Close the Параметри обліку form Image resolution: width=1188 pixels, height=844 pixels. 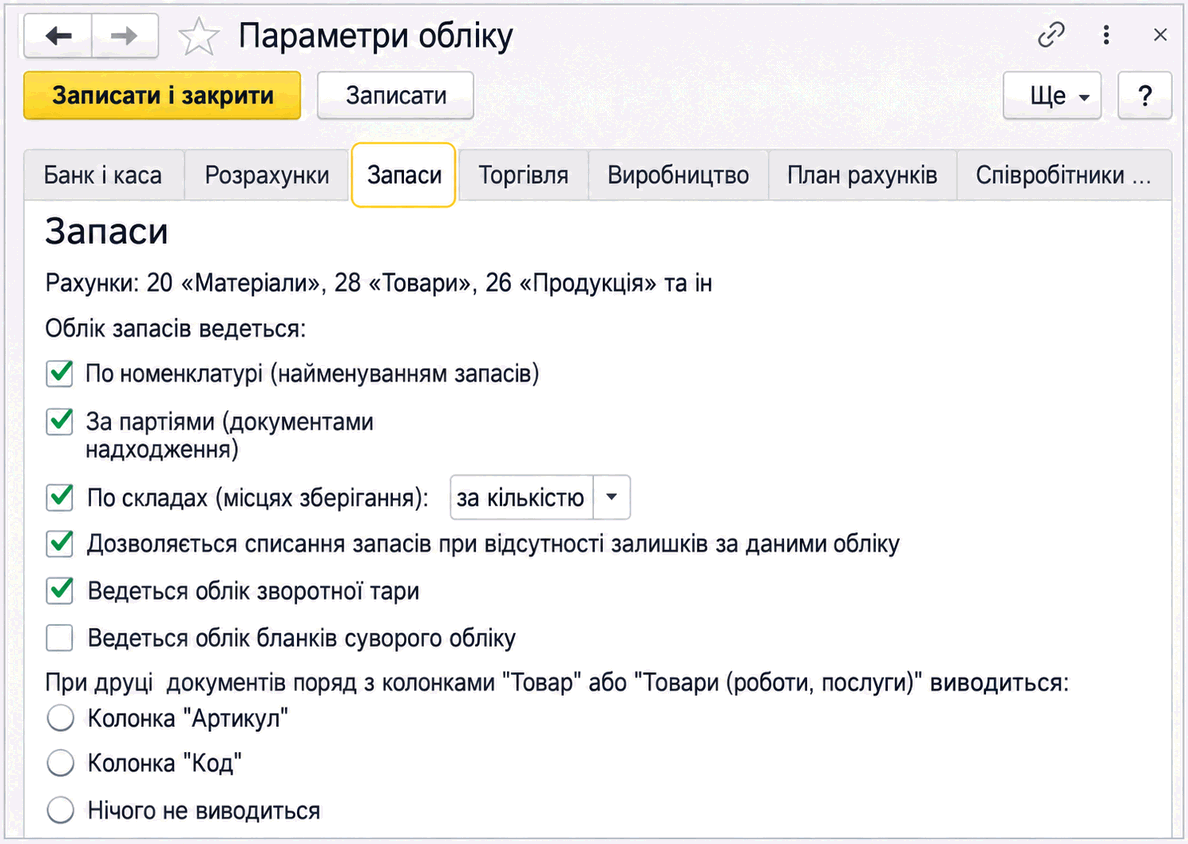(1160, 35)
